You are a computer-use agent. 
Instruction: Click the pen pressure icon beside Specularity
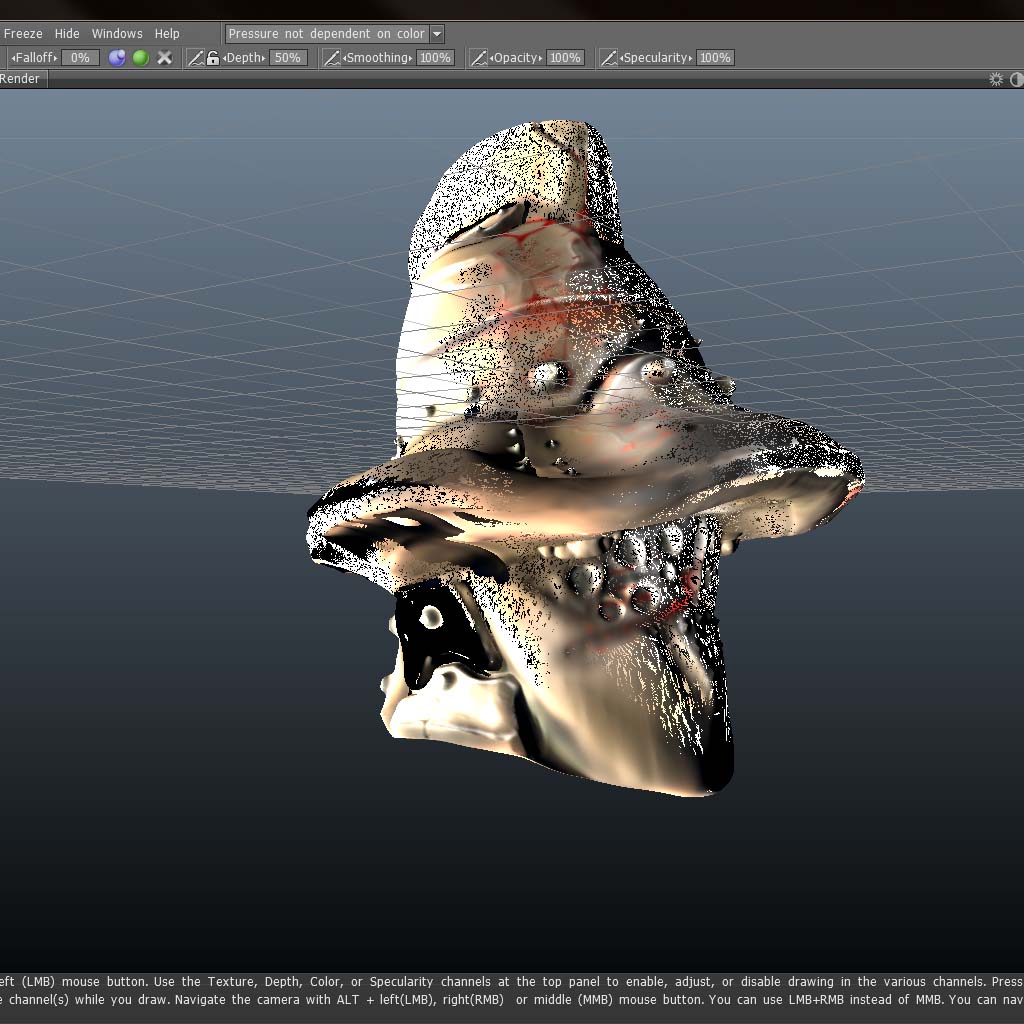608,58
